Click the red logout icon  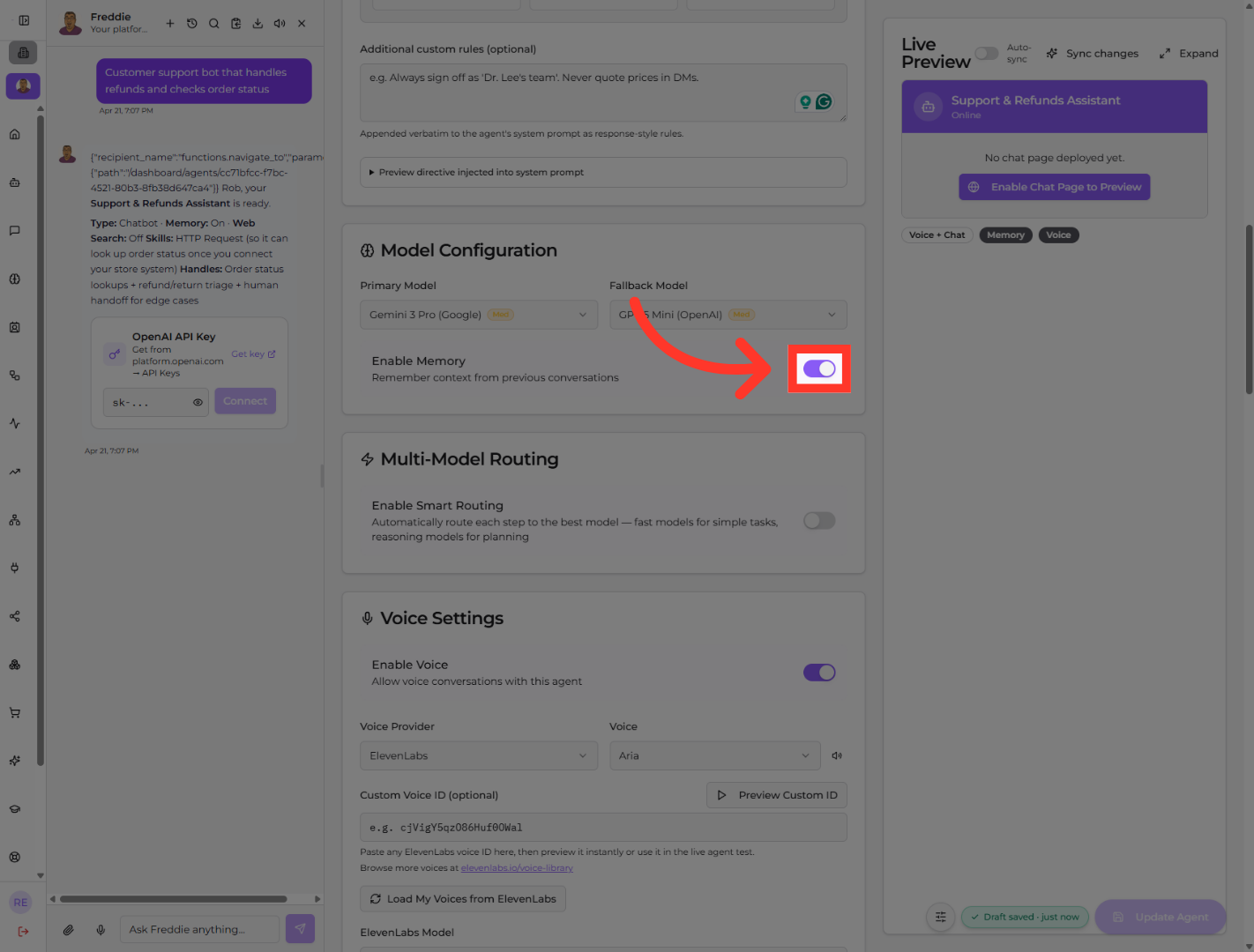pyautogui.click(x=23, y=931)
